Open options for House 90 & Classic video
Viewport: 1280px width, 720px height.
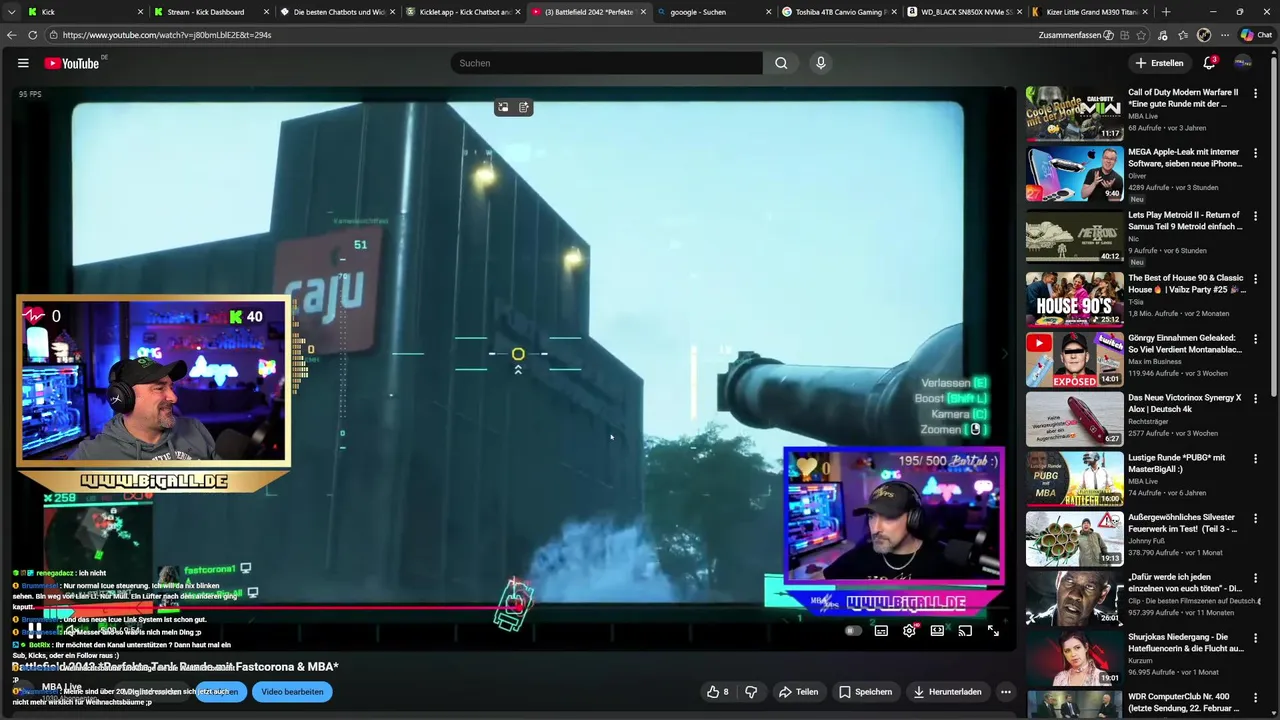[1256, 279]
